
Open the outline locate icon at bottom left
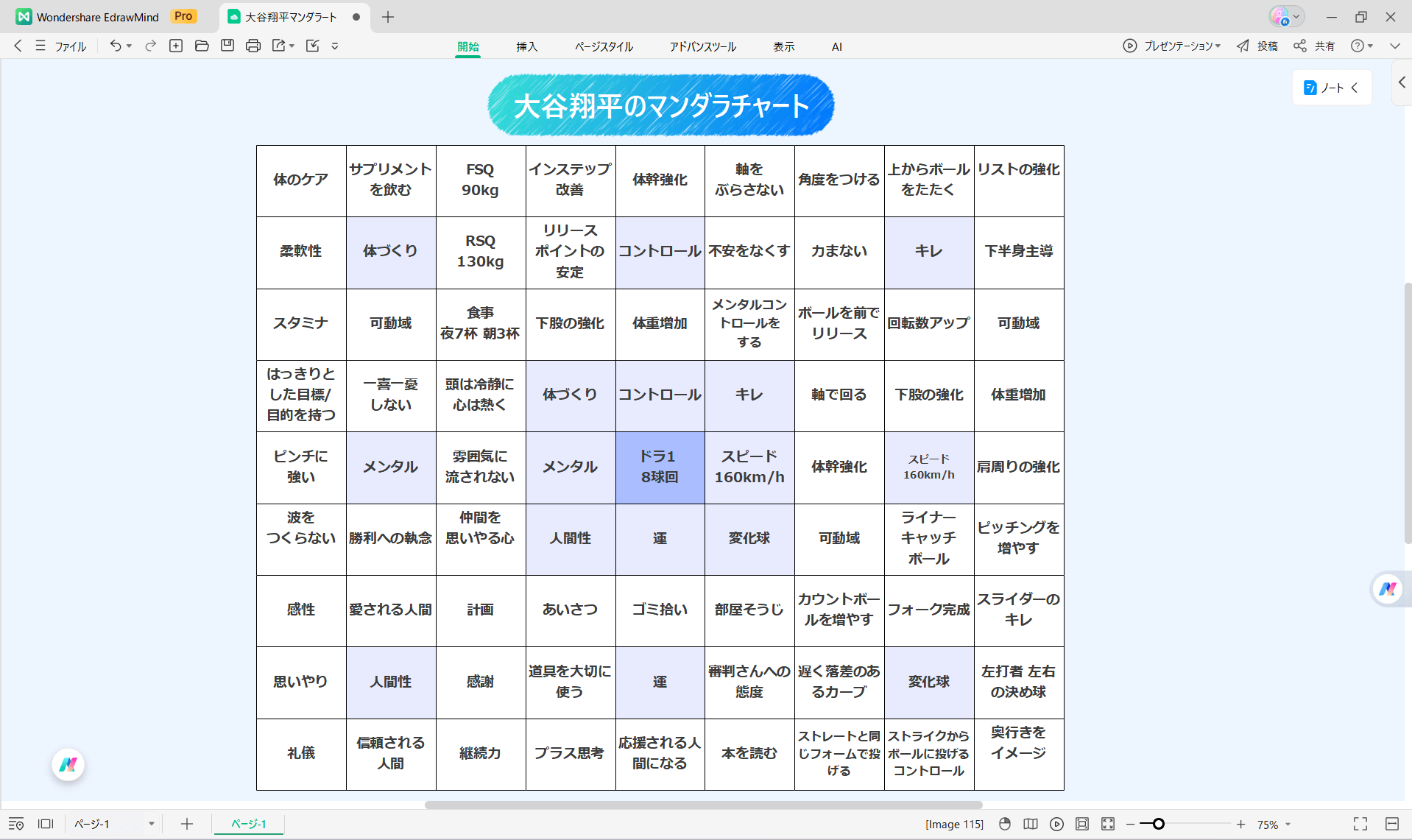point(16,824)
